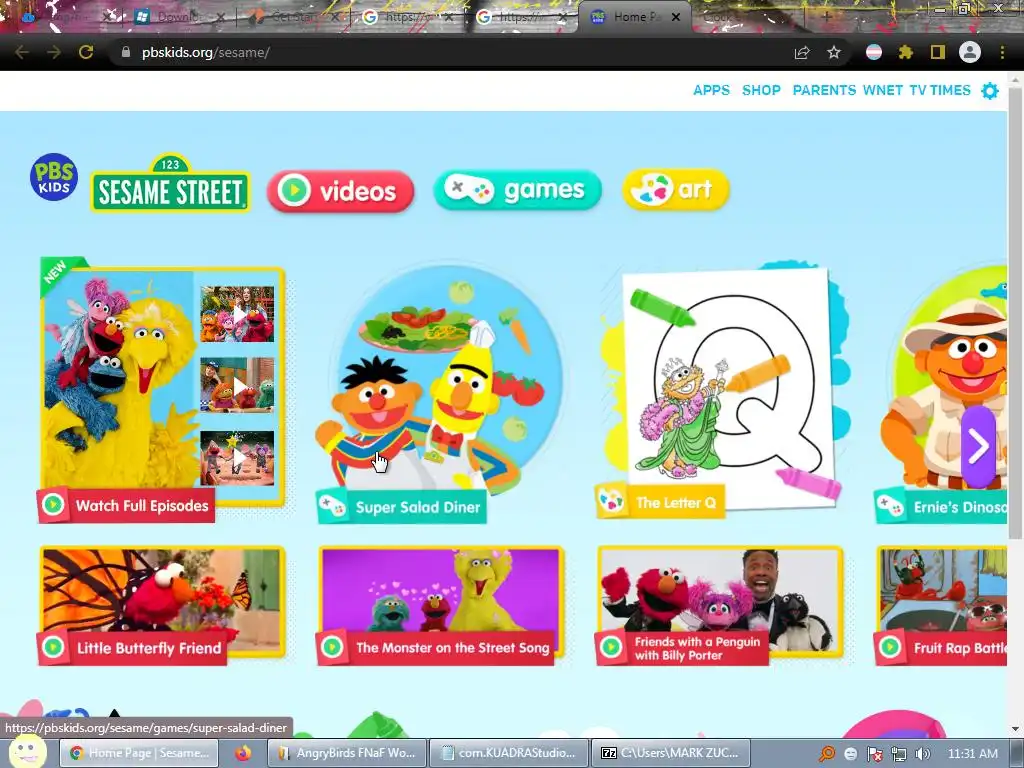Click play icon beside Fruit Rap Battle

click(889, 647)
